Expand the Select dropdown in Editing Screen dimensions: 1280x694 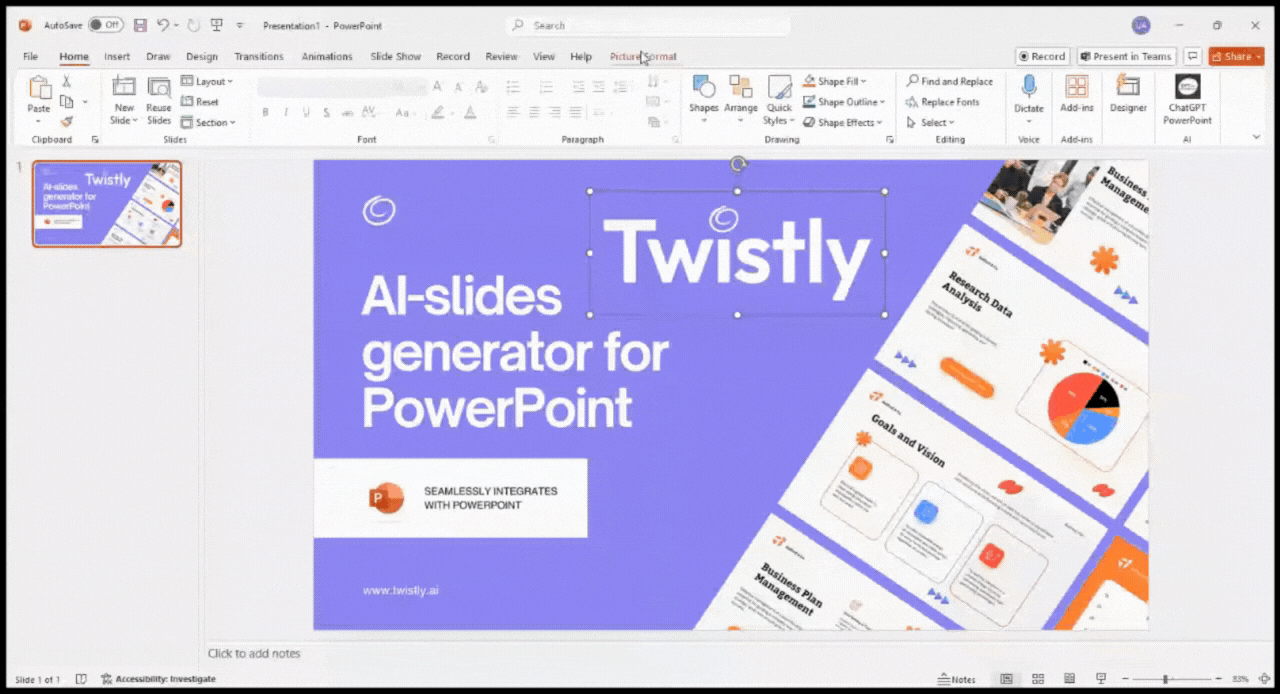[931, 122]
